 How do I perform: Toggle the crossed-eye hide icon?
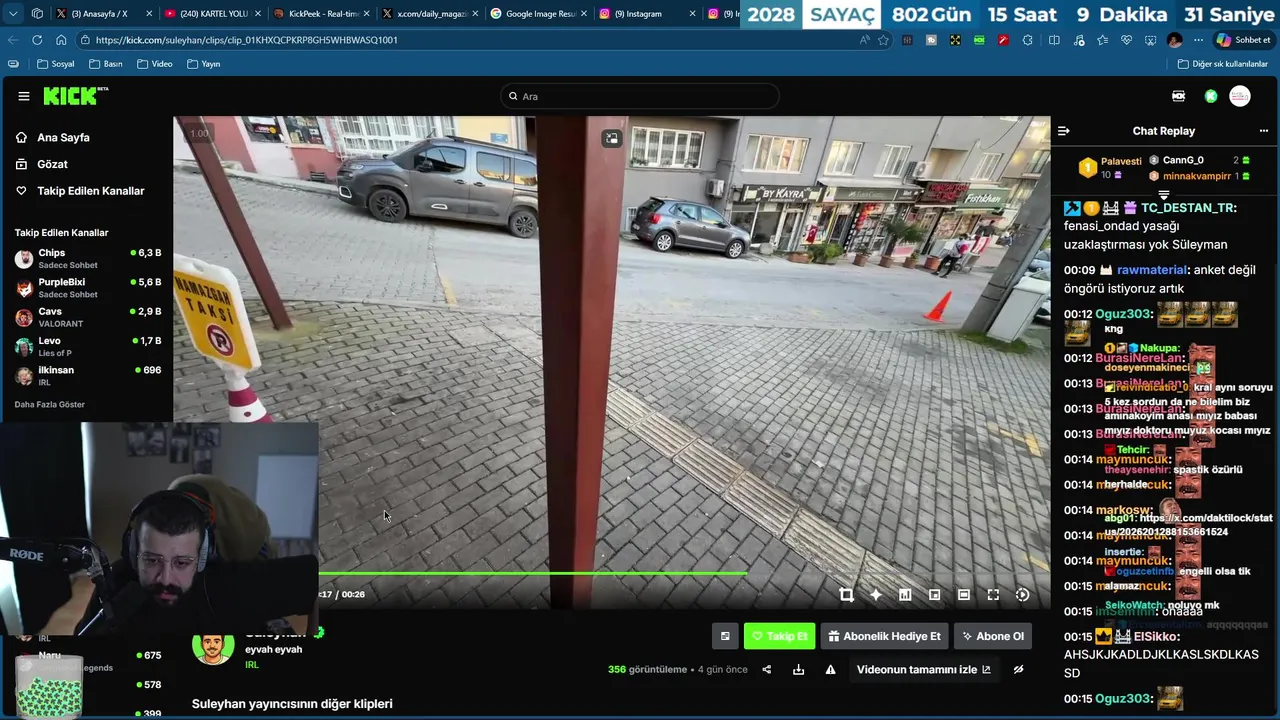(x=1019, y=670)
